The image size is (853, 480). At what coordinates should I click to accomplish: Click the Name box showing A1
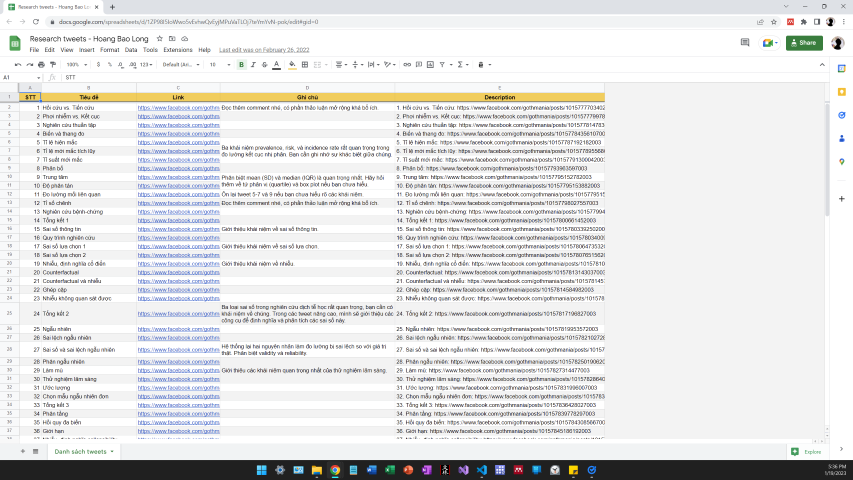pos(21,77)
